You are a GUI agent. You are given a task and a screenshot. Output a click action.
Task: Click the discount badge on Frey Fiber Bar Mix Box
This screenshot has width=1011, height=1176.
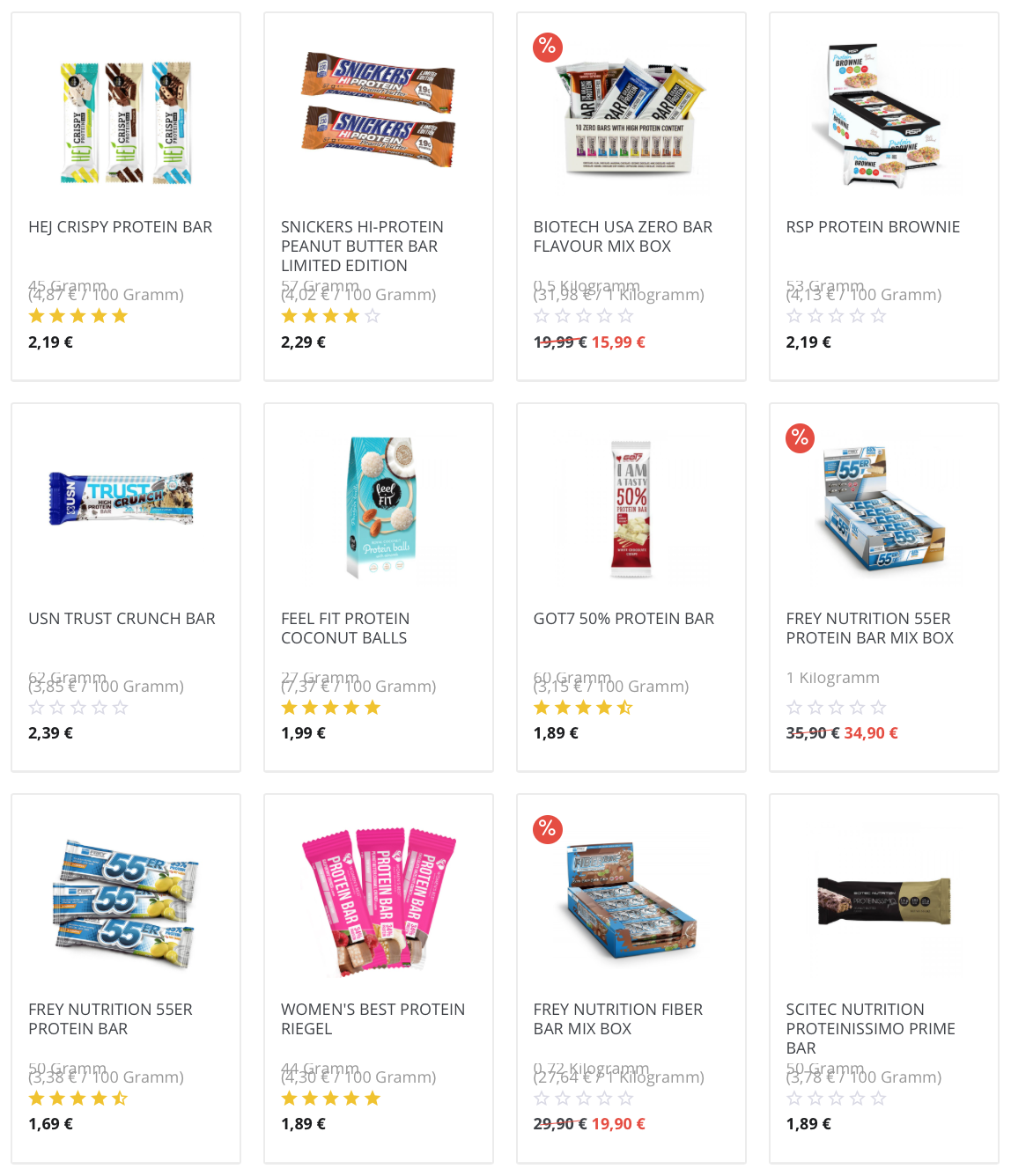[x=548, y=828]
